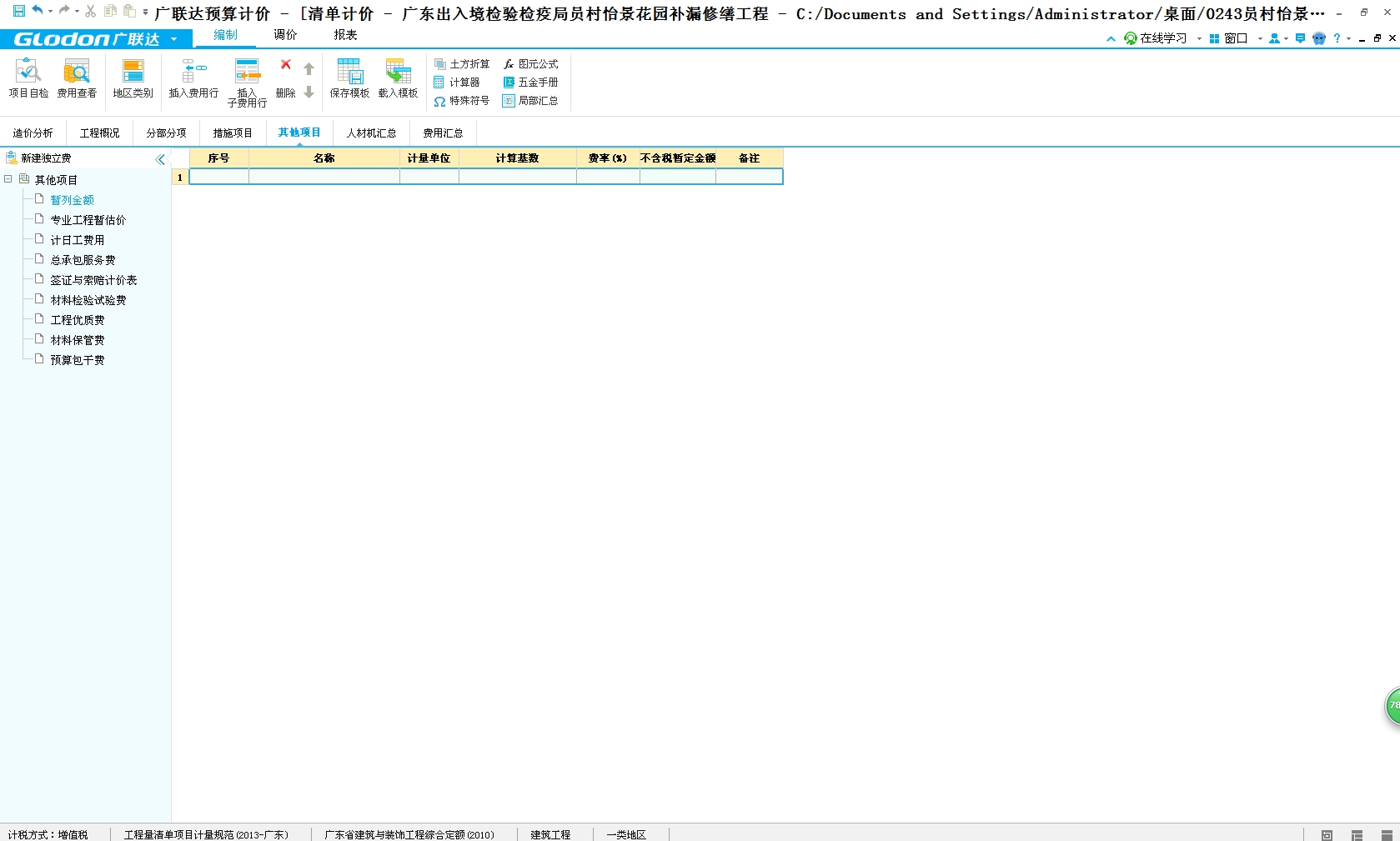Screen dimensions: 1400x841
Task: Click the Cut scissors icon
Action: tap(90, 11)
